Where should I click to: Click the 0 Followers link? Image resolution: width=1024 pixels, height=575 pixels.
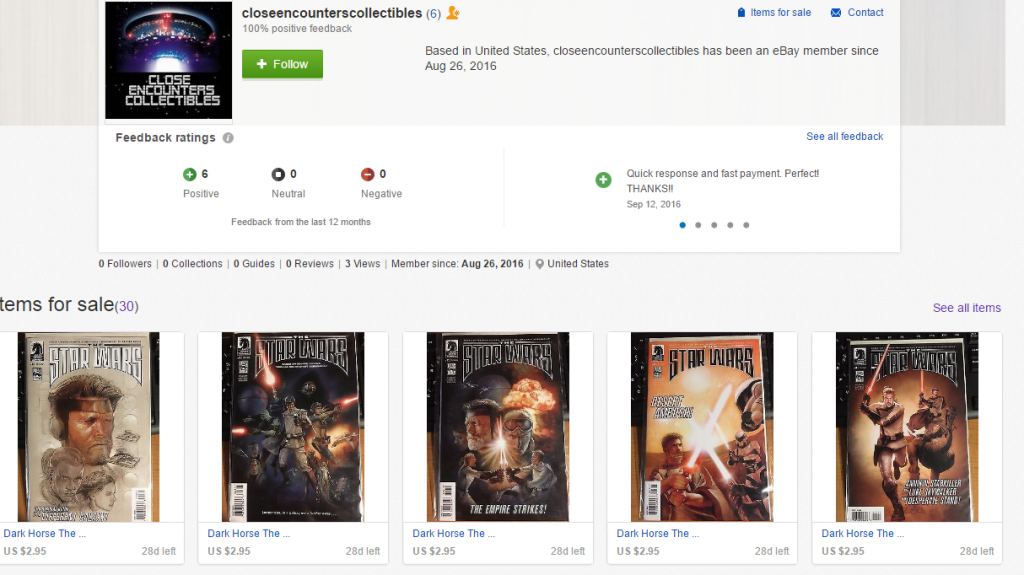125,264
